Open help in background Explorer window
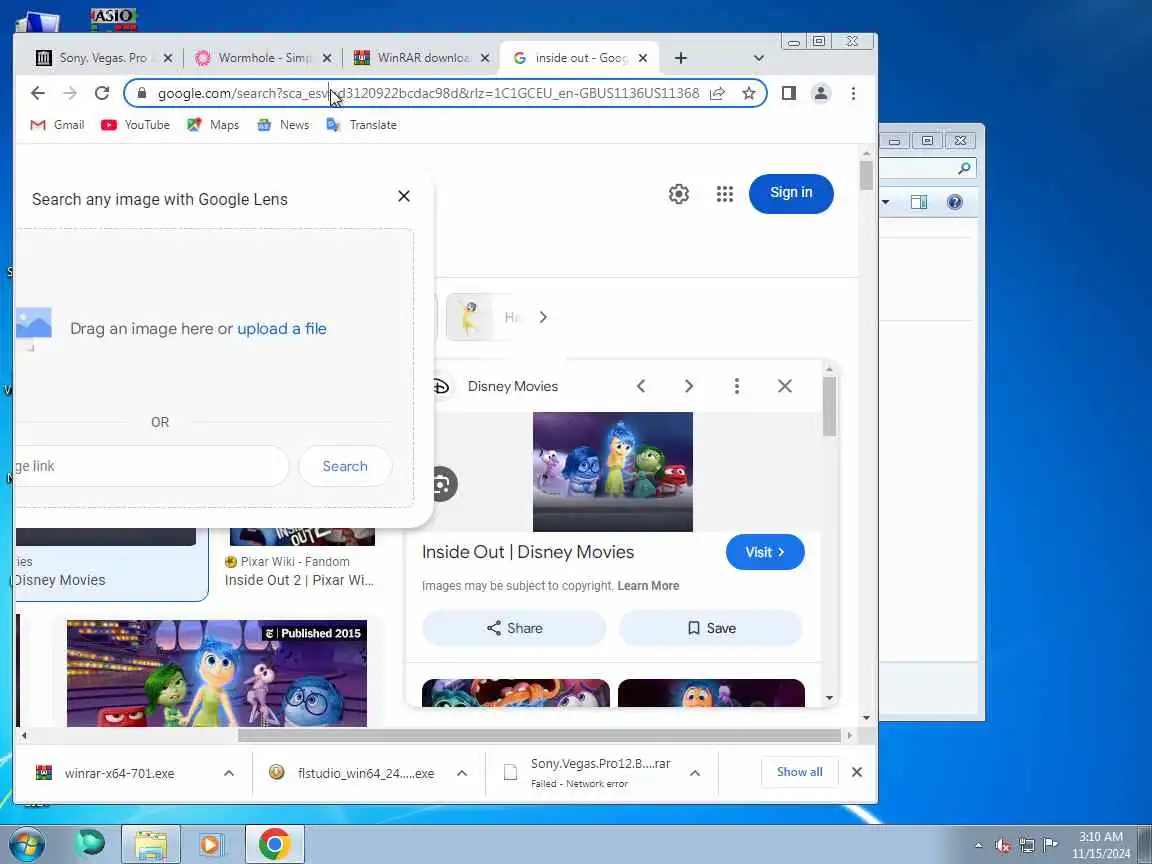Image resolution: width=1152 pixels, height=864 pixels. click(954, 202)
